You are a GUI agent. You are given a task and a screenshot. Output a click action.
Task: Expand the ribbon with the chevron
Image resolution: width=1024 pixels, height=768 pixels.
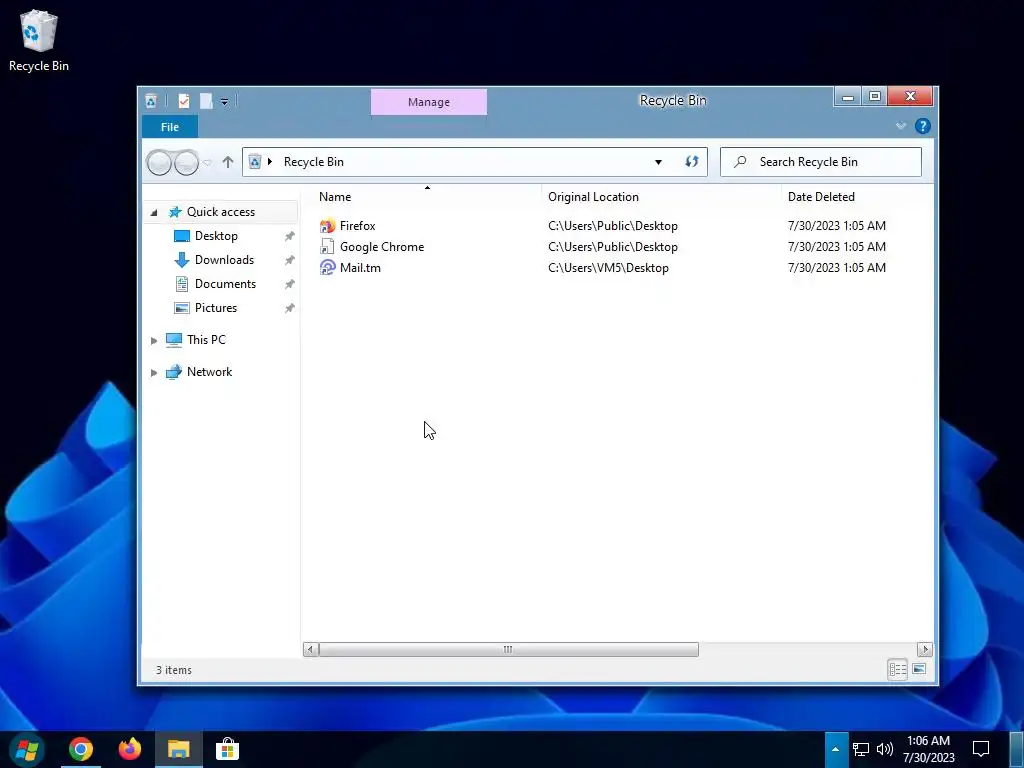901,126
